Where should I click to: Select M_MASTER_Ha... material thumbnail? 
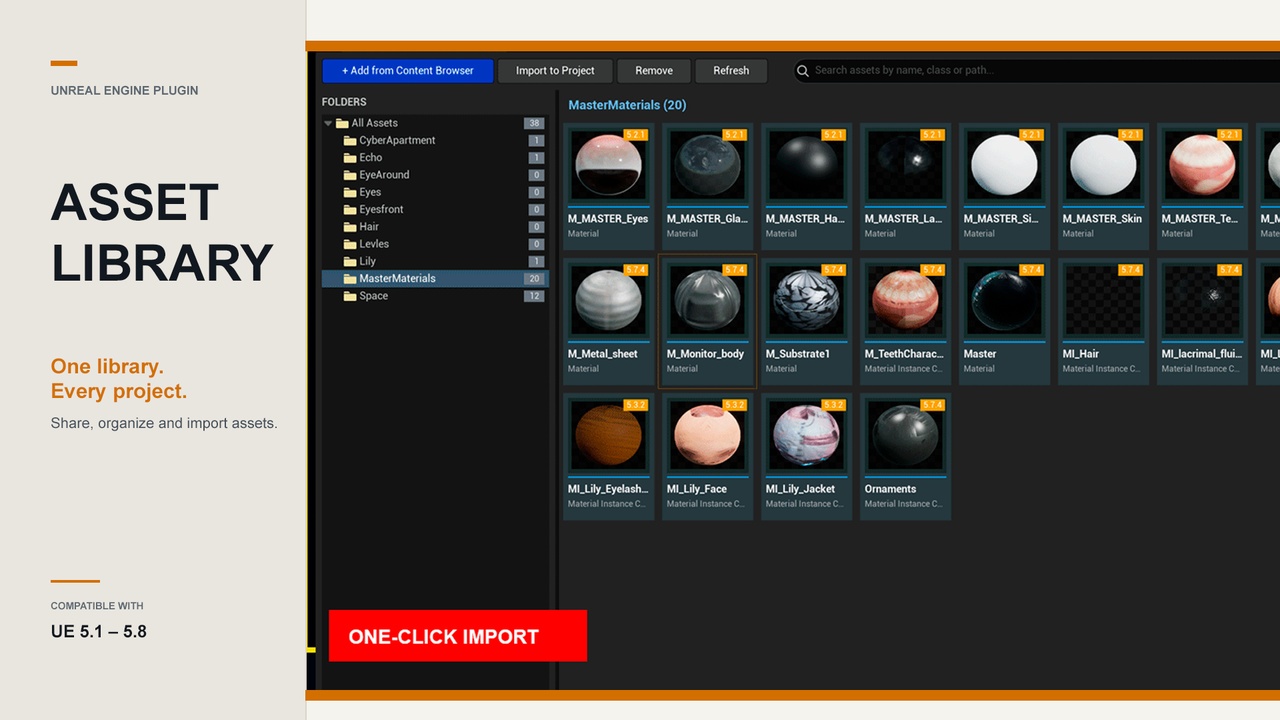(x=806, y=165)
